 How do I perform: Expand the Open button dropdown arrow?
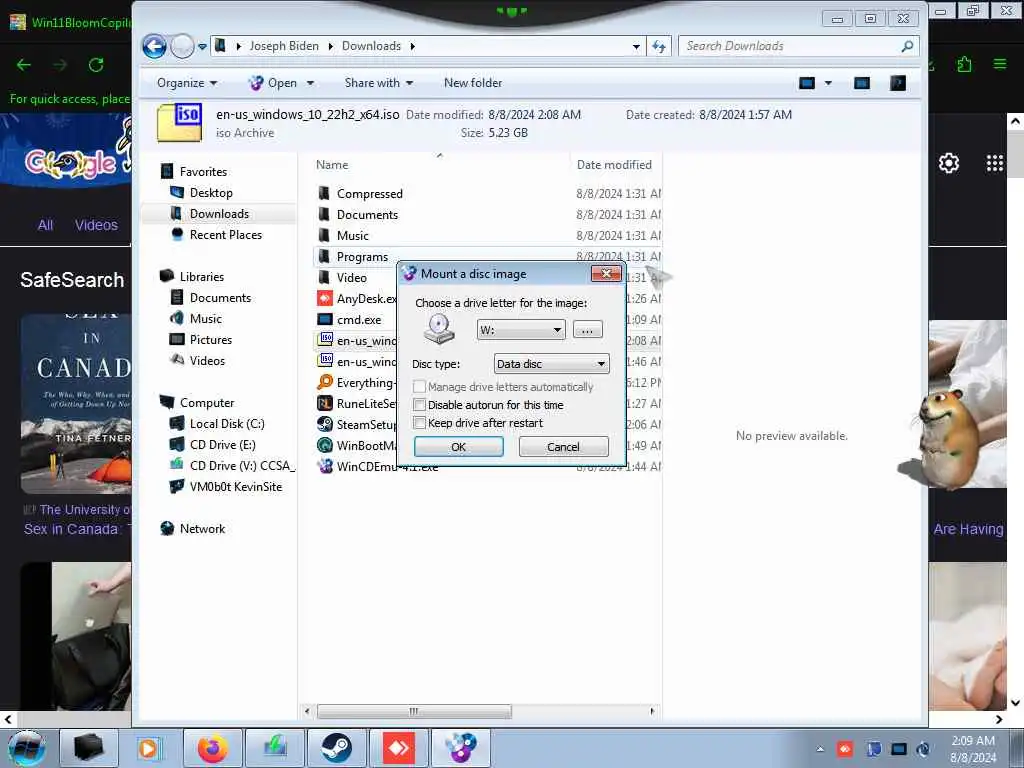[x=310, y=83]
